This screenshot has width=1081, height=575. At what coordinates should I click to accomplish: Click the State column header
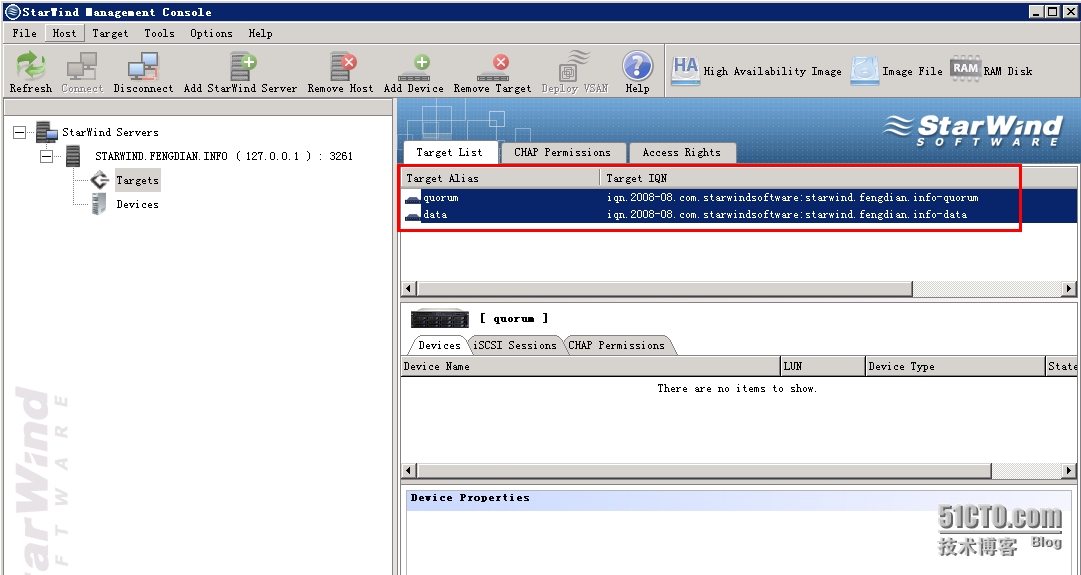pyautogui.click(x=1062, y=366)
